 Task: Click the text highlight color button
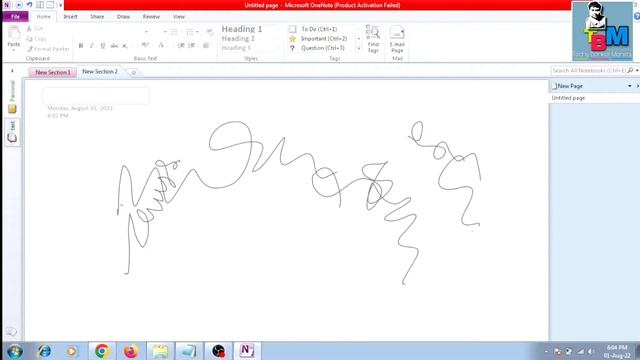(x=145, y=45)
